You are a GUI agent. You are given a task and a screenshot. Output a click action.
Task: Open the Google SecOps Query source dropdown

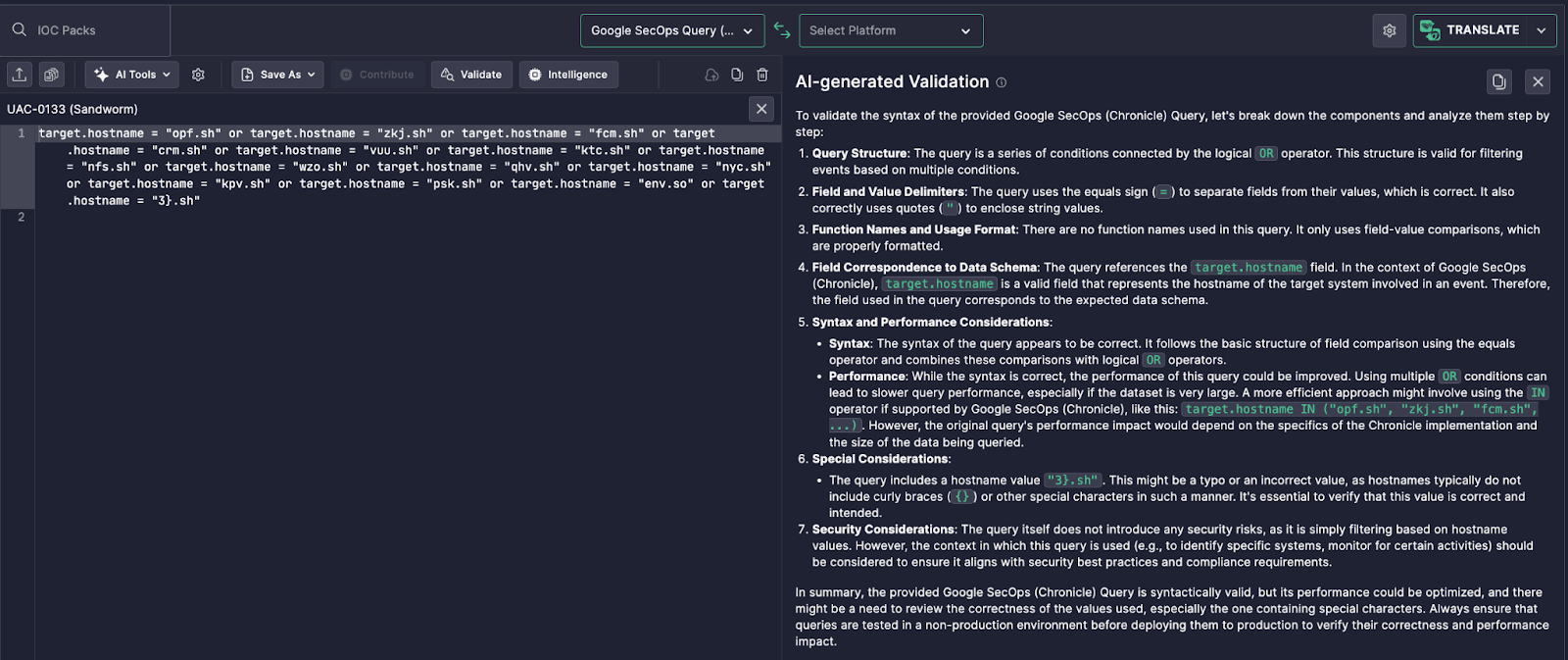click(672, 30)
